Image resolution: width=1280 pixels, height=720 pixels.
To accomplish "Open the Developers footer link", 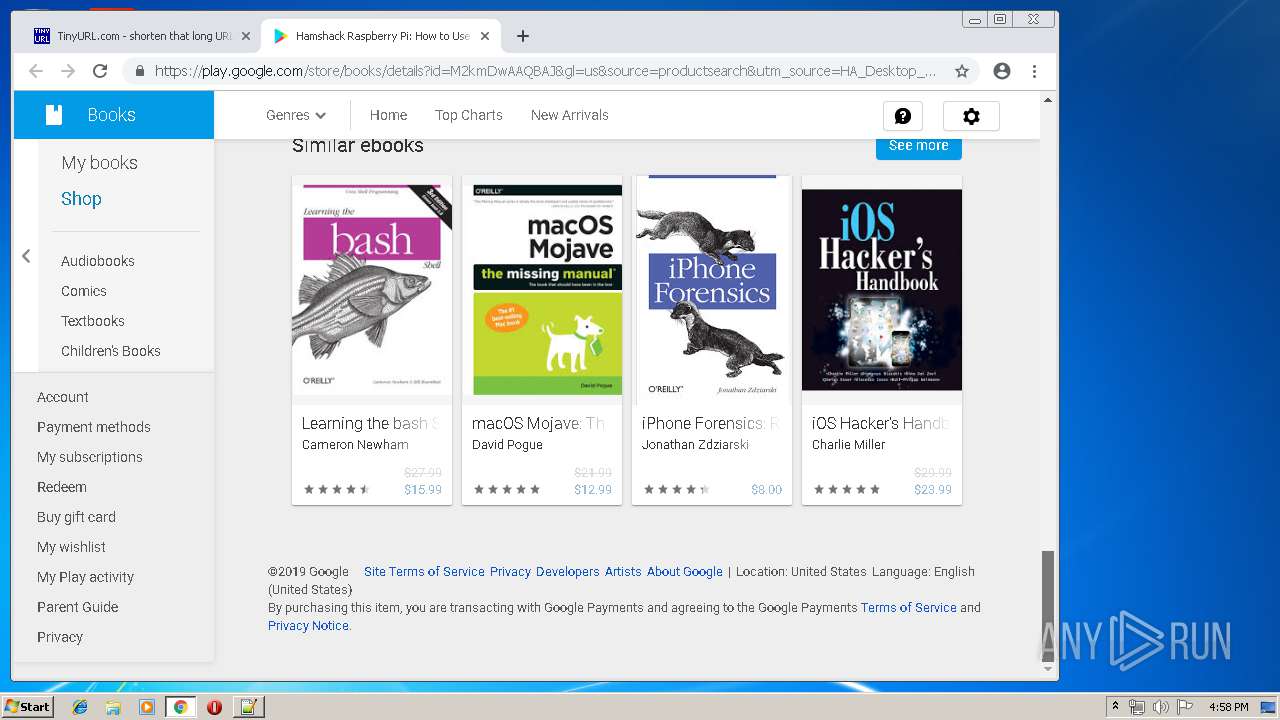I will 567,572.
